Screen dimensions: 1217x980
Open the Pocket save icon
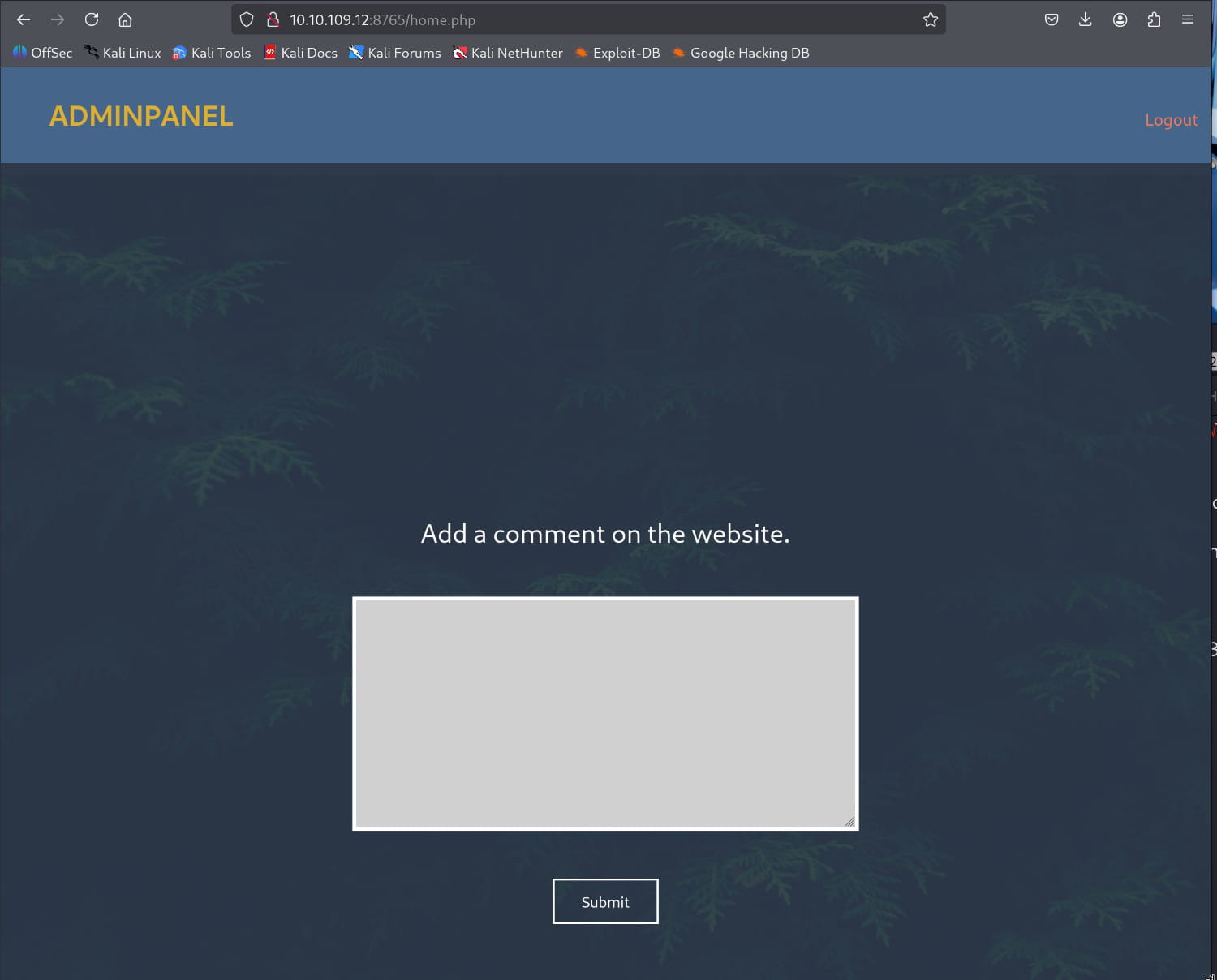tap(1051, 19)
